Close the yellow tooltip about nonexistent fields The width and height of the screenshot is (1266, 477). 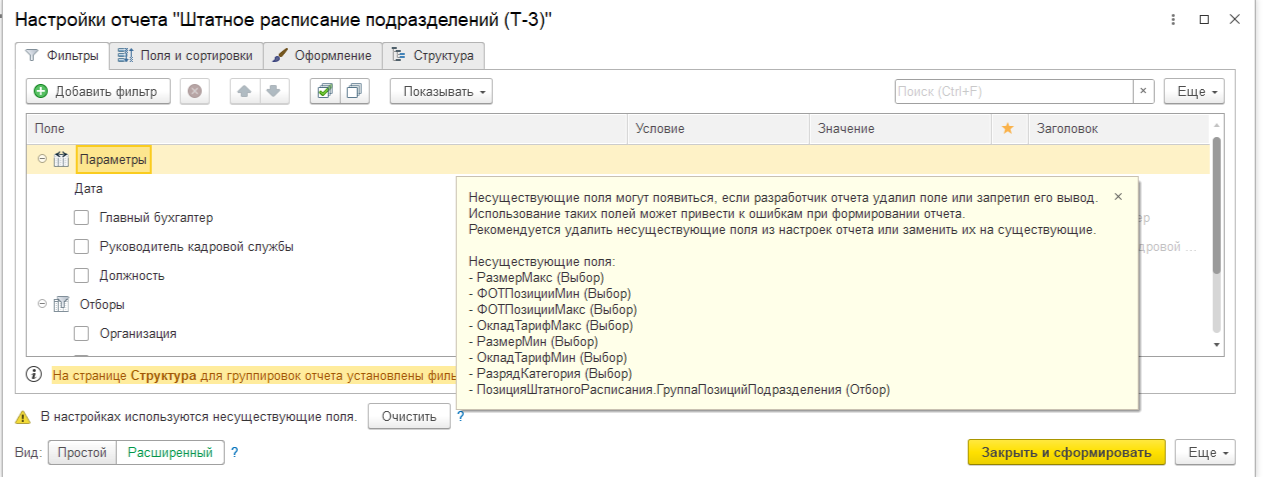click(x=1118, y=197)
